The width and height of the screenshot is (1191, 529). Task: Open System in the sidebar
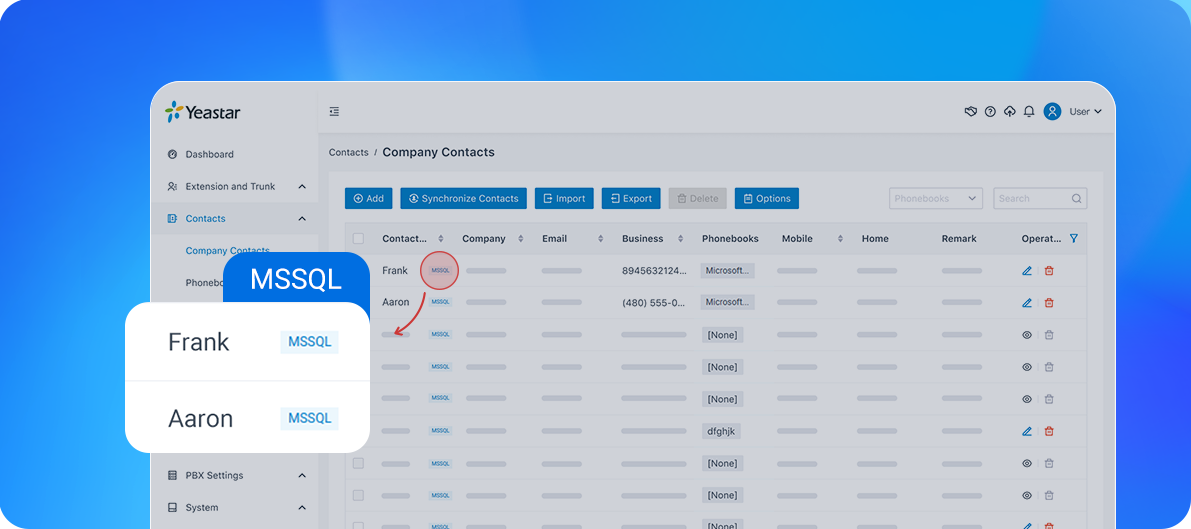click(x=201, y=507)
